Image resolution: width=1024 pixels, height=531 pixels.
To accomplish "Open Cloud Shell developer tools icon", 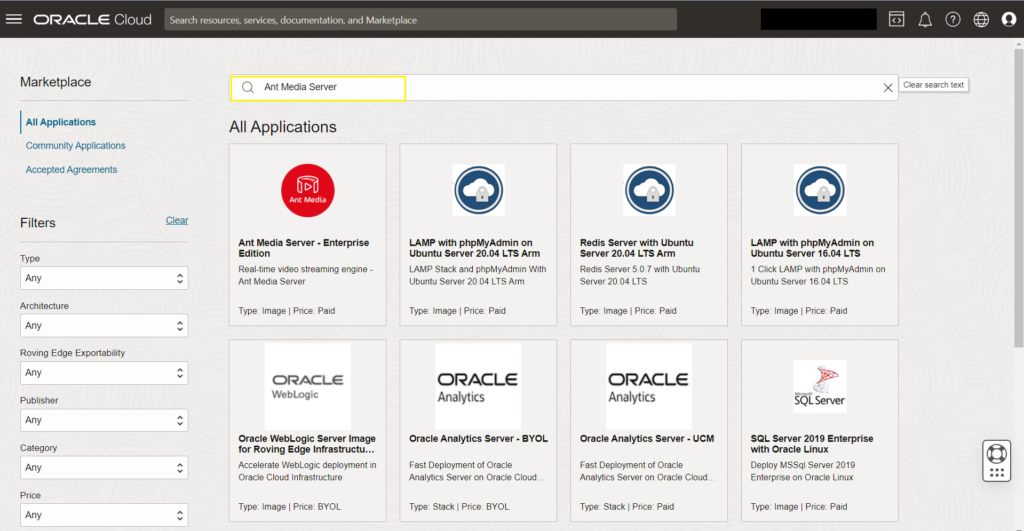I will click(897, 20).
